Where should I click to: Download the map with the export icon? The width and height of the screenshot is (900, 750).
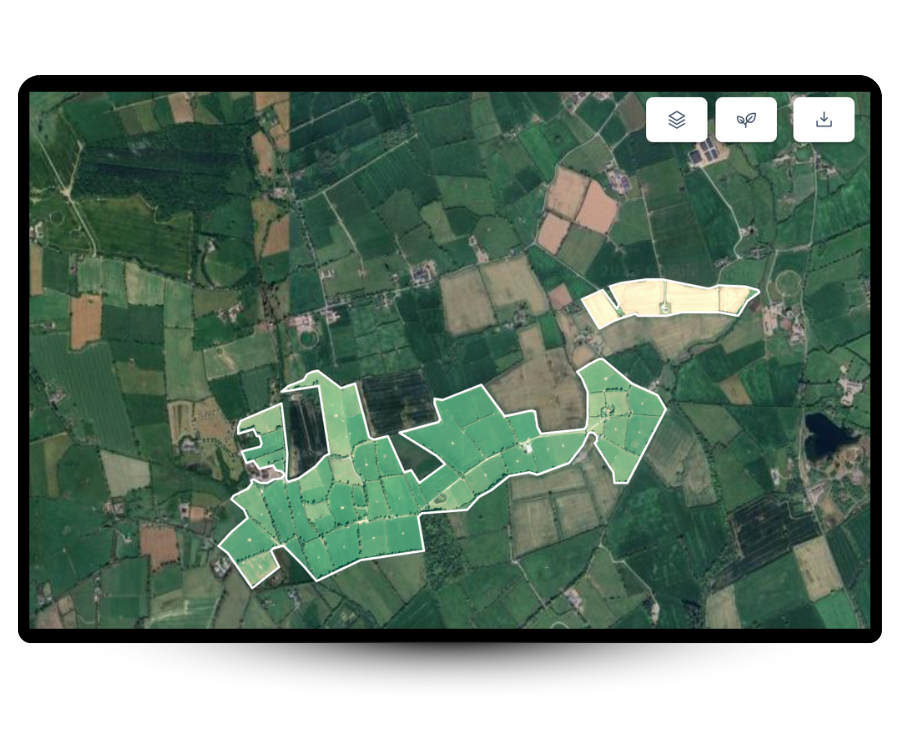click(x=824, y=120)
